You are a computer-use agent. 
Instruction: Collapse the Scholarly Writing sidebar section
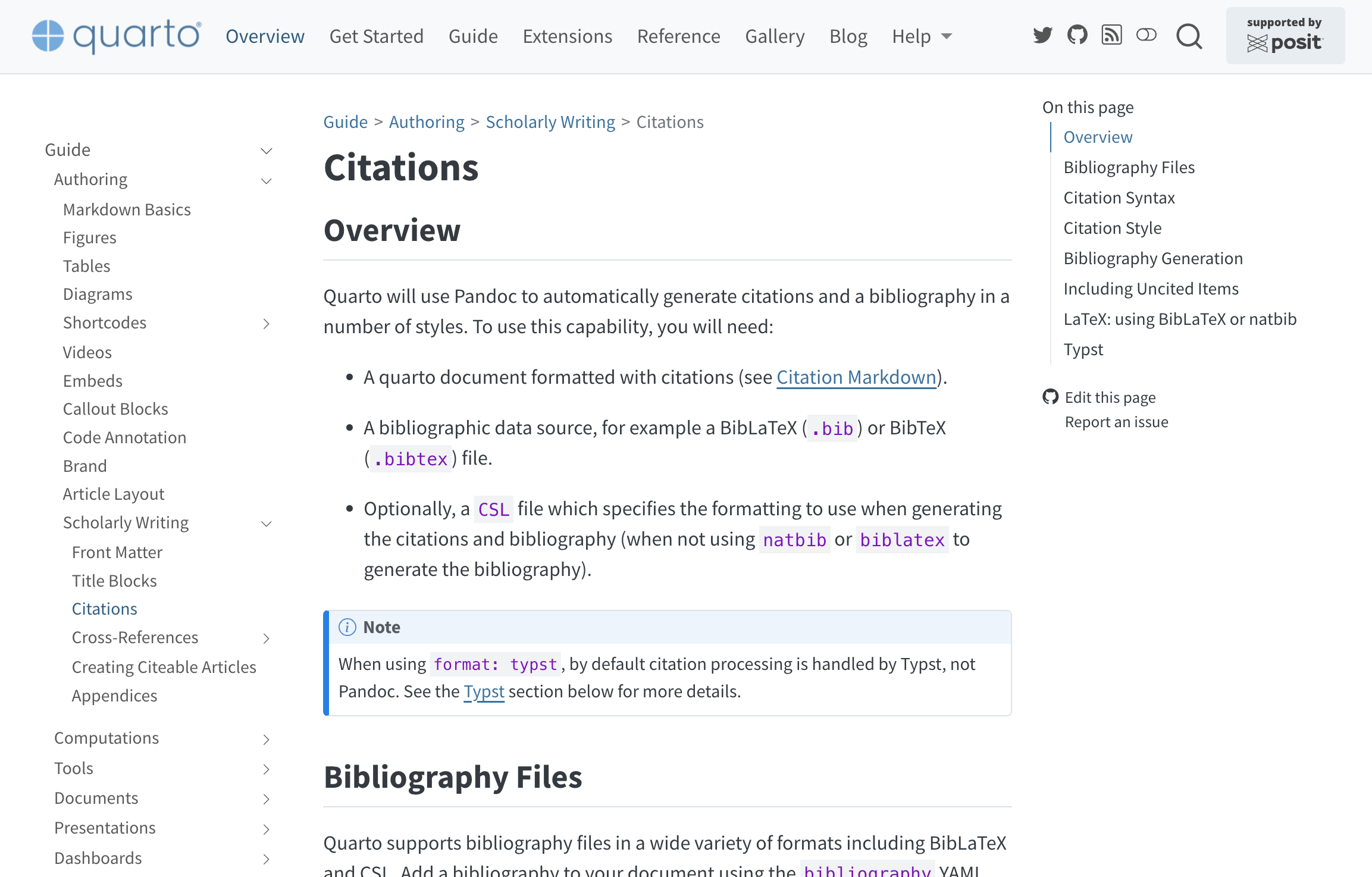[x=267, y=524]
